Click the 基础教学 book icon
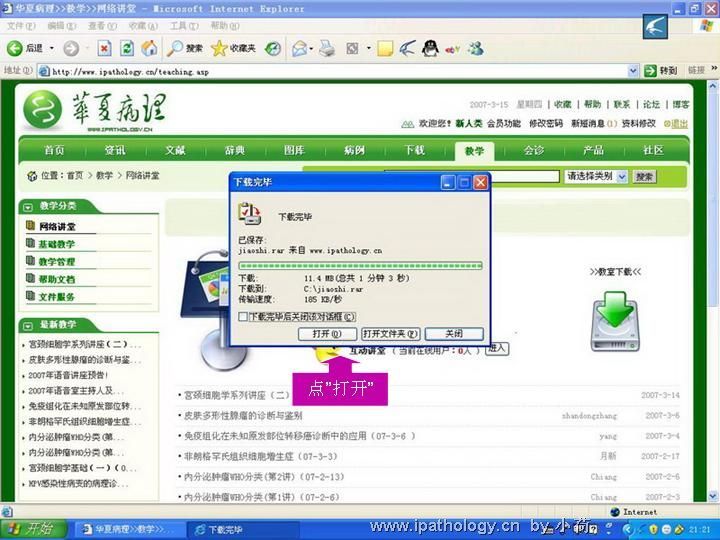Viewport: 720px width, 540px height. 30,243
